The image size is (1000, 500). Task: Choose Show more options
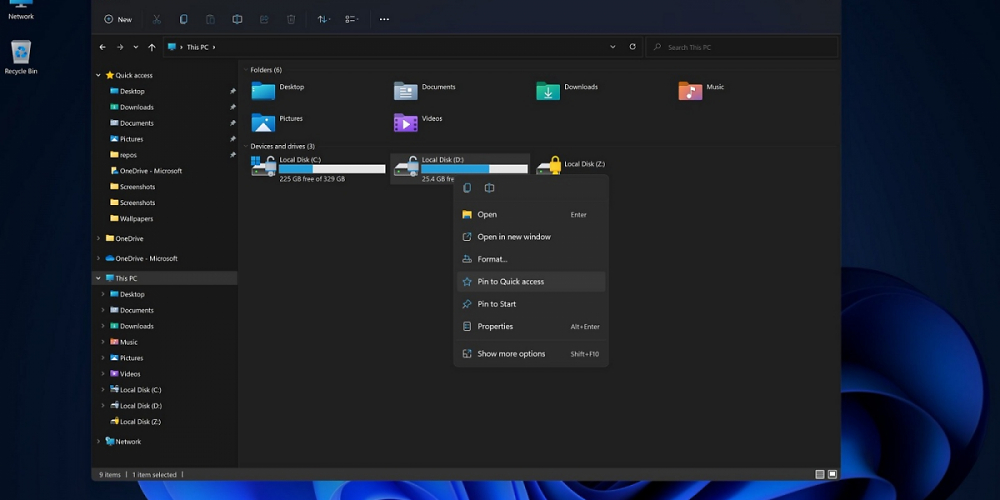(x=531, y=354)
